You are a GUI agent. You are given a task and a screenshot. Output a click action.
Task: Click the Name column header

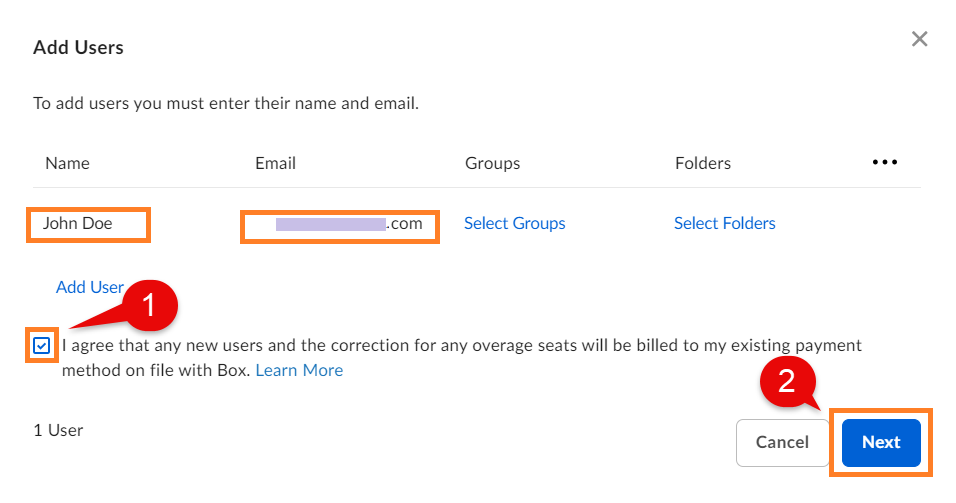pos(67,163)
